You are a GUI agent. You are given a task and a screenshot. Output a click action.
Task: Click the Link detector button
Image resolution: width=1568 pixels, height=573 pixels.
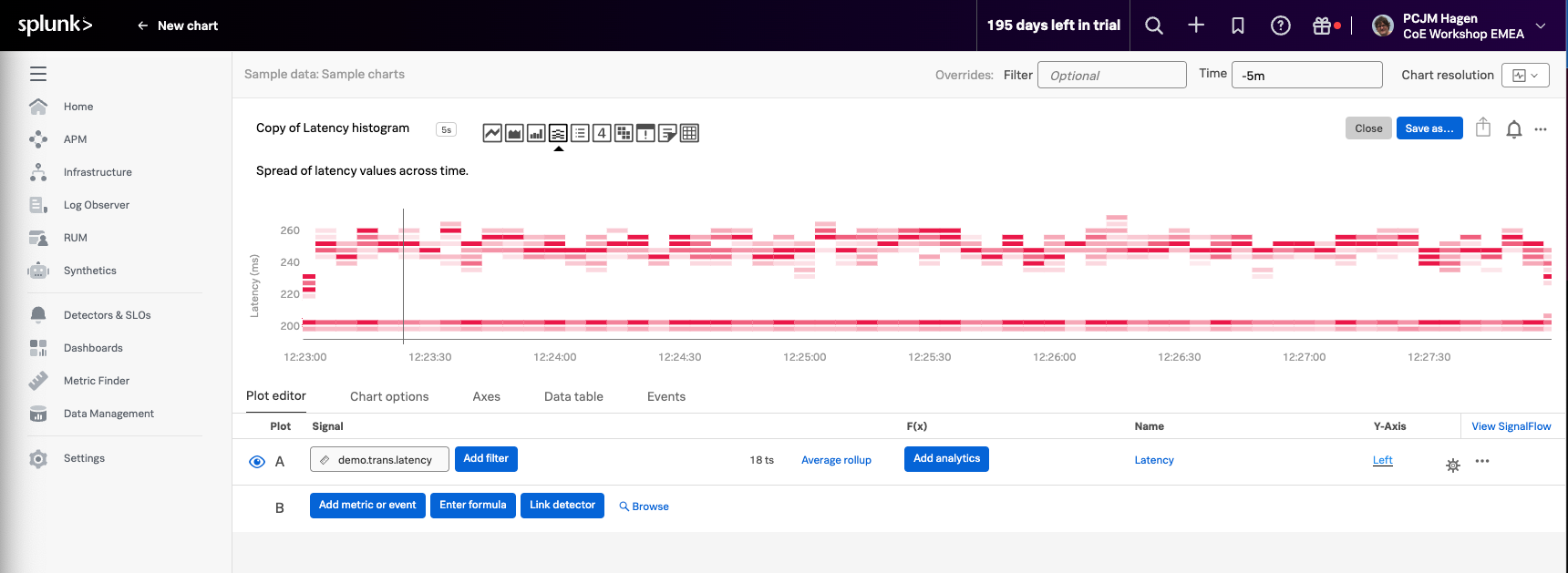point(562,506)
